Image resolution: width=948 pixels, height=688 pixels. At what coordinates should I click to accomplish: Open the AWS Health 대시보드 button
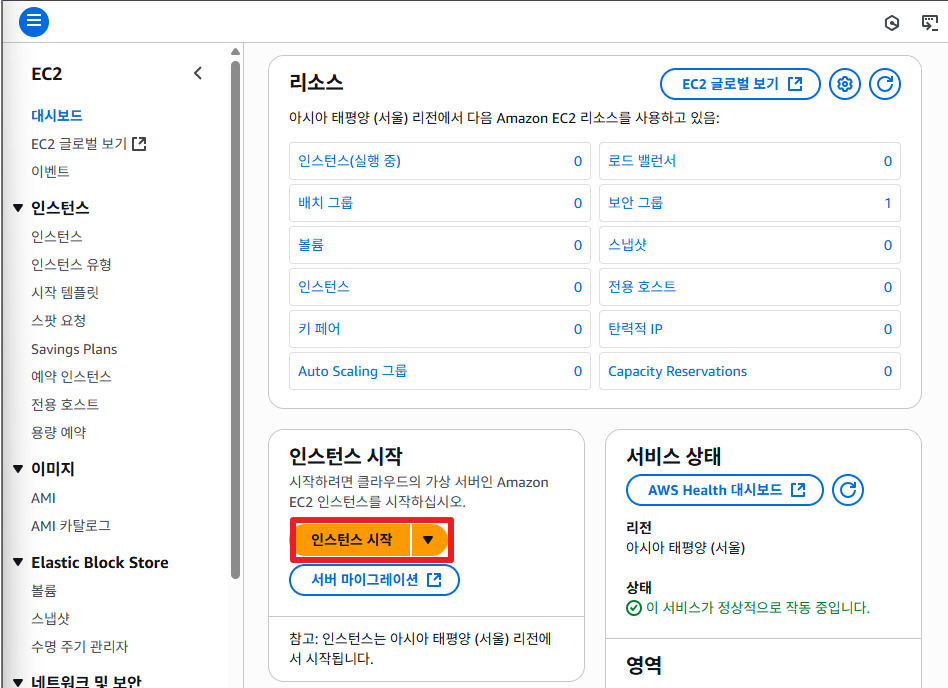(725, 490)
